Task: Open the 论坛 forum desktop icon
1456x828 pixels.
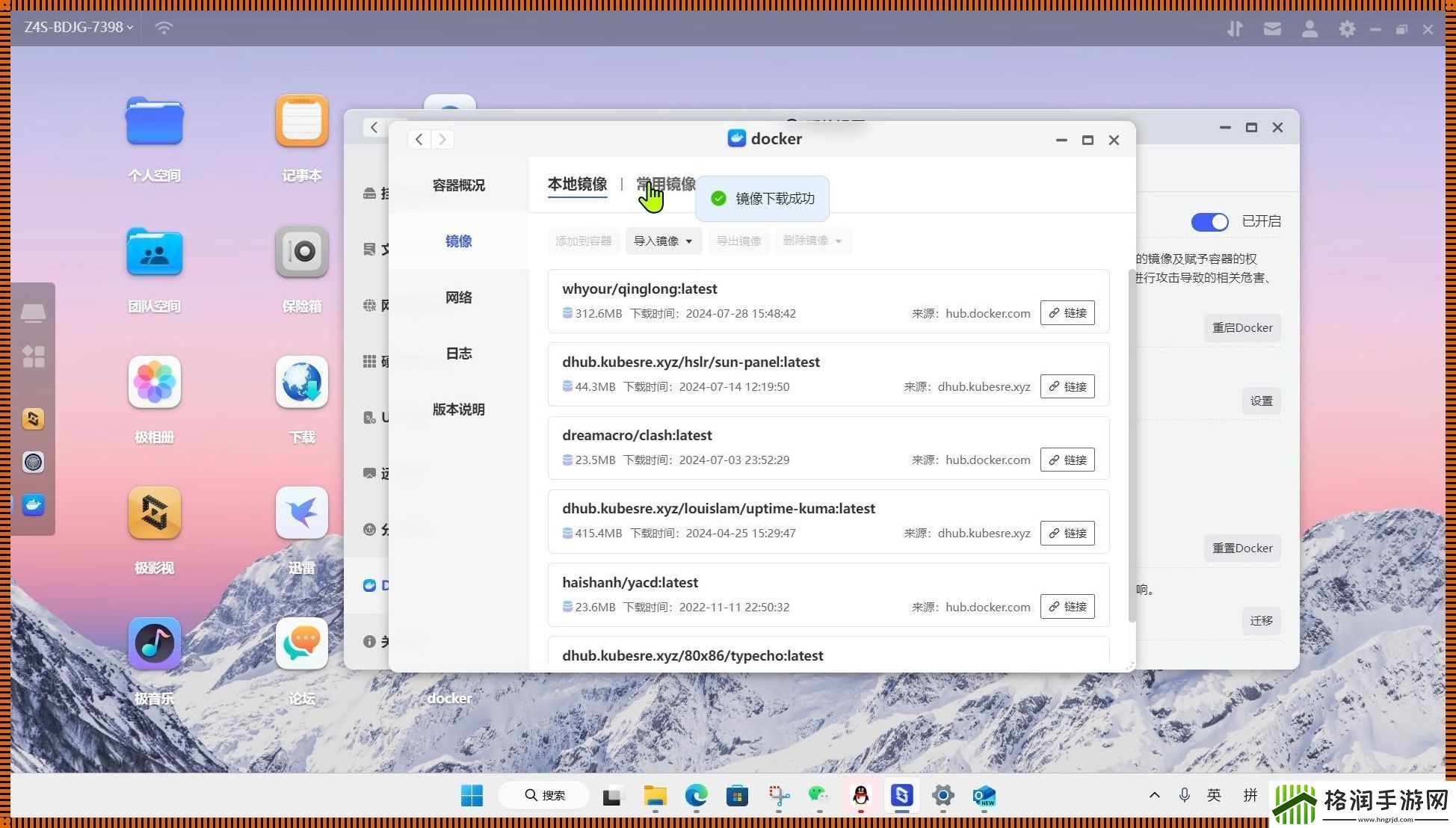Action: 301,644
